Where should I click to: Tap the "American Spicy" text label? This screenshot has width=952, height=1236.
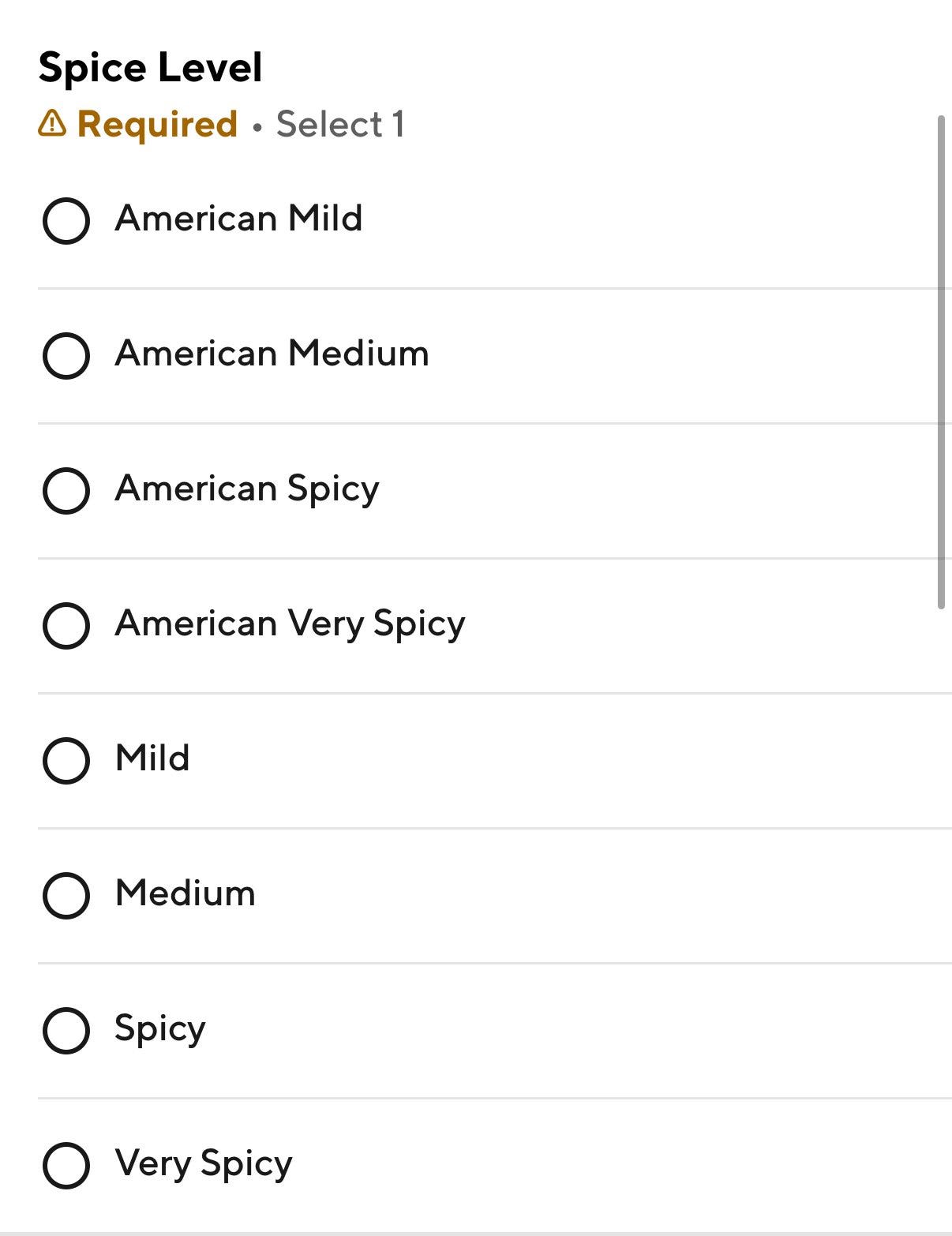246,489
